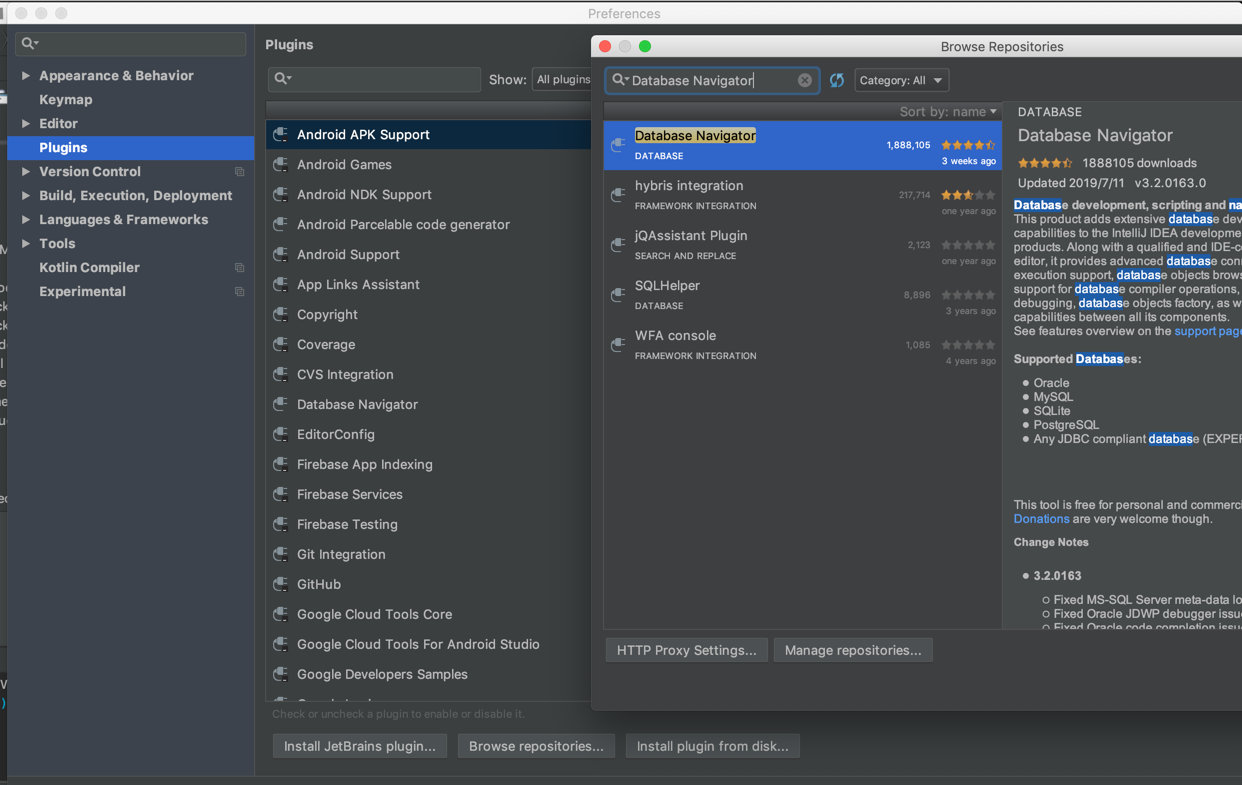Click the Firebase App Indexing plugin icon
The height and width of the screenshot is (785, 1242).
point(281,465)
